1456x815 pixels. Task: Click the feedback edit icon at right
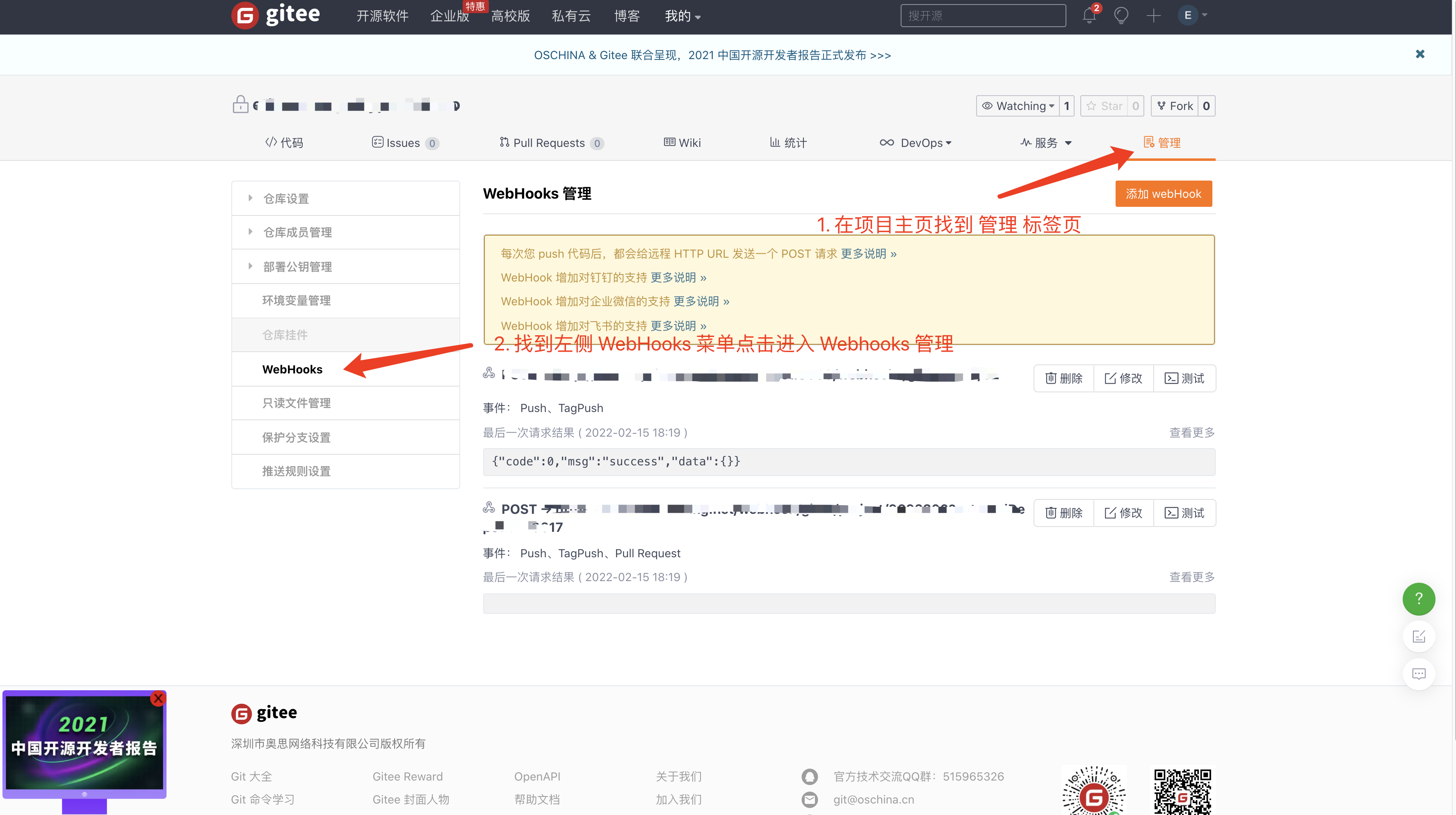(x=1418, y=637)
